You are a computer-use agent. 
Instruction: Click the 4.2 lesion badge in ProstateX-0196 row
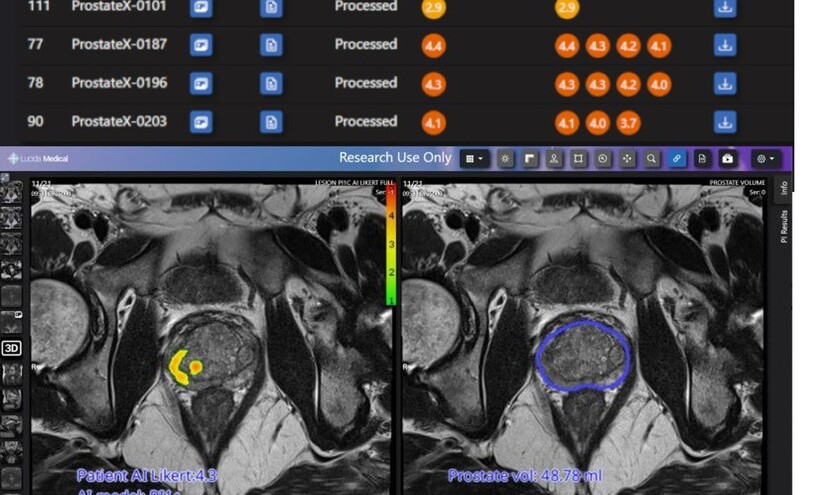[628, 85]
